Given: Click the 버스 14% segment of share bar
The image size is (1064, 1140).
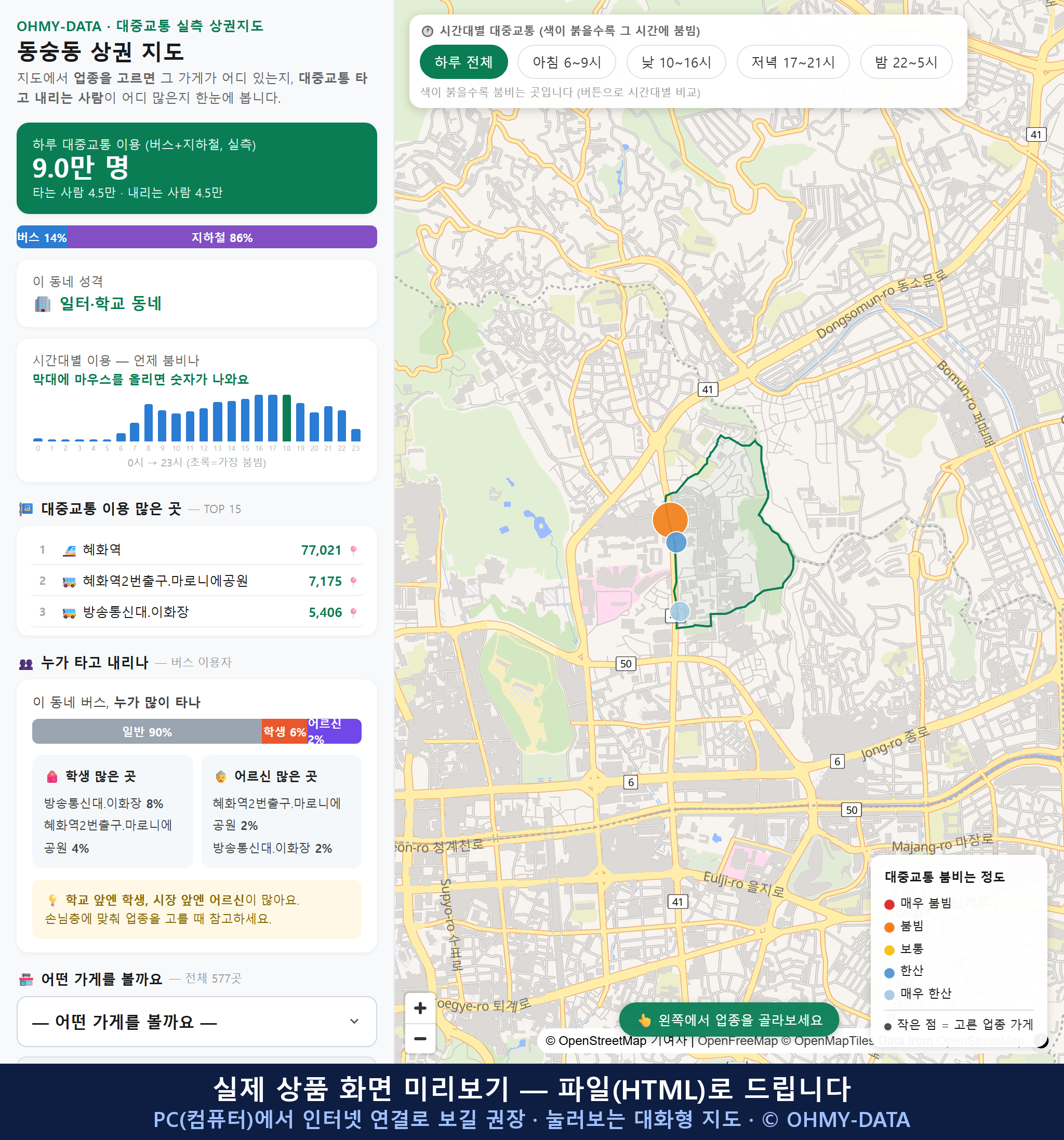Looking at the screenshot, I should point(42,237).
